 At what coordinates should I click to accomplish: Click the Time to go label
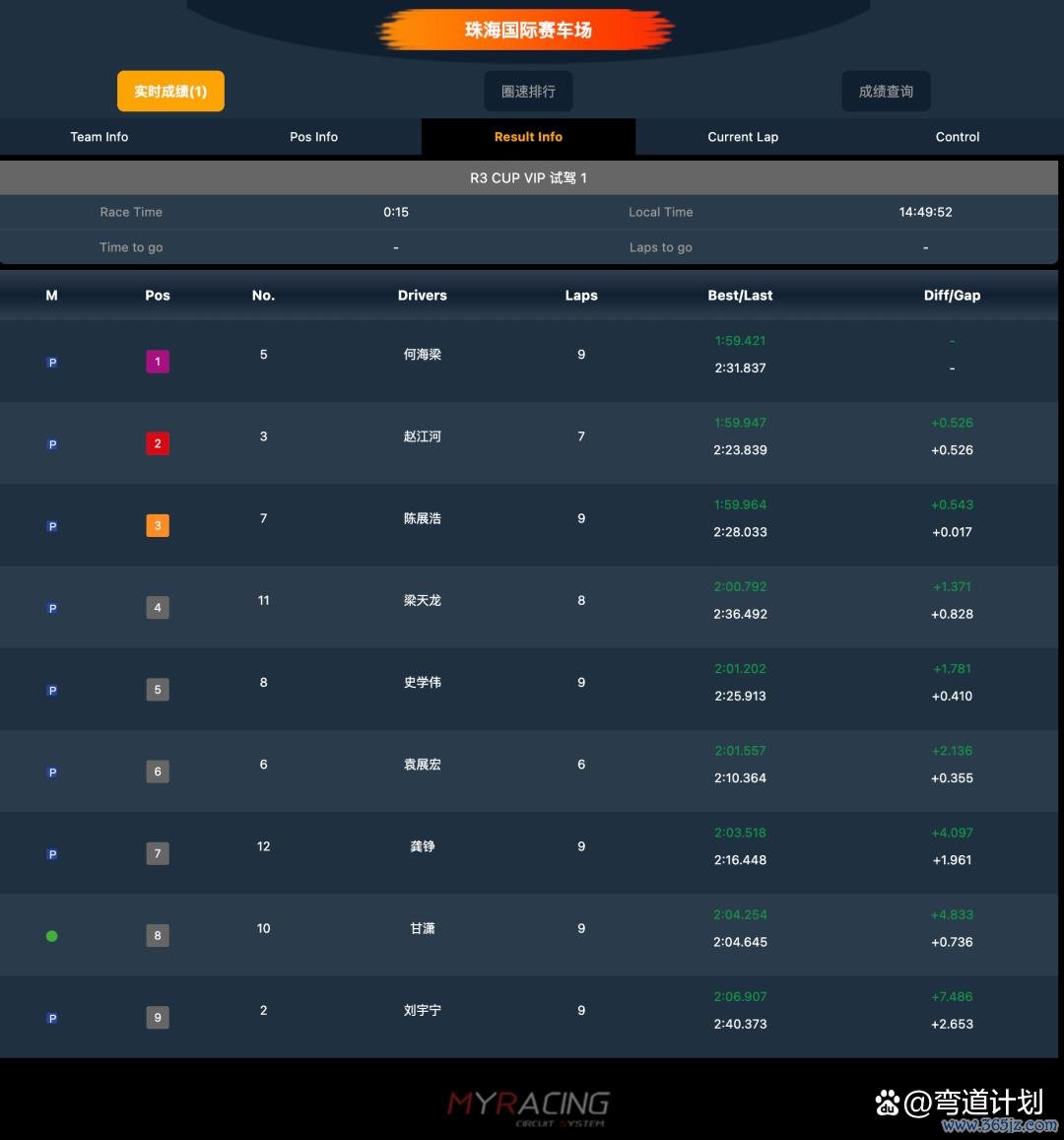coord(131,247)
